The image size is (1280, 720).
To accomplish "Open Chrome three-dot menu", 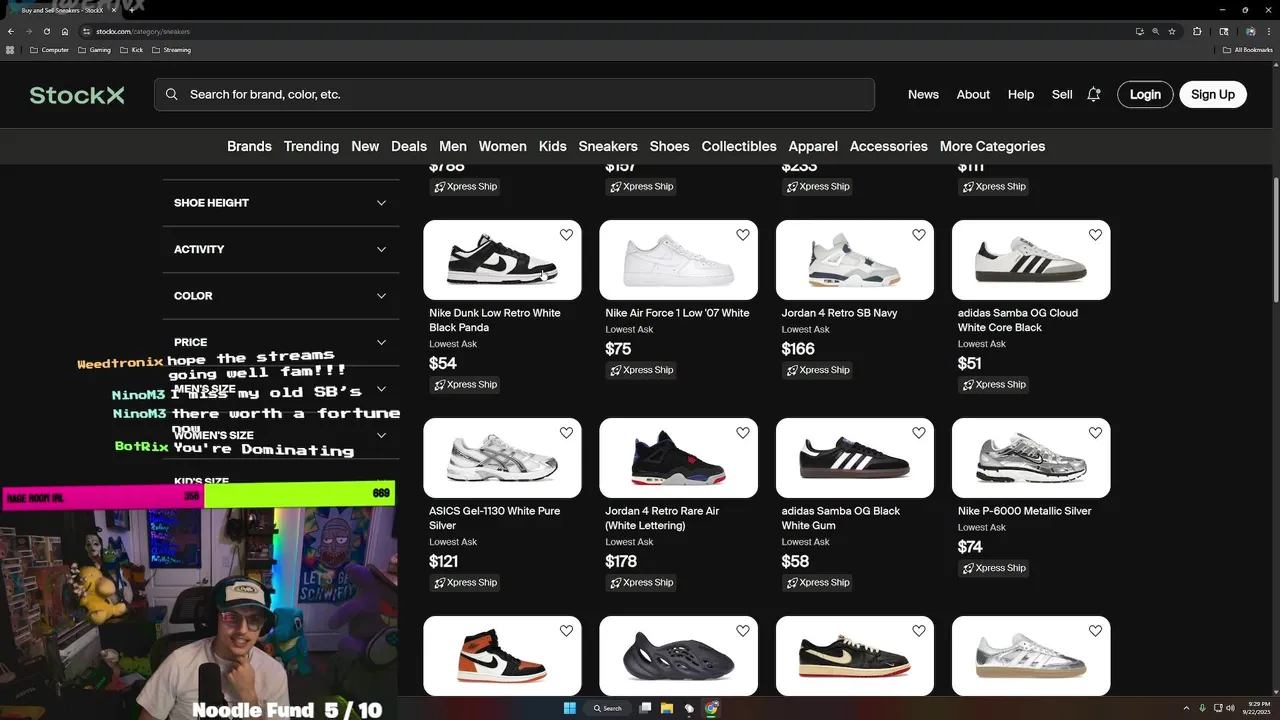I will 1268,31.
